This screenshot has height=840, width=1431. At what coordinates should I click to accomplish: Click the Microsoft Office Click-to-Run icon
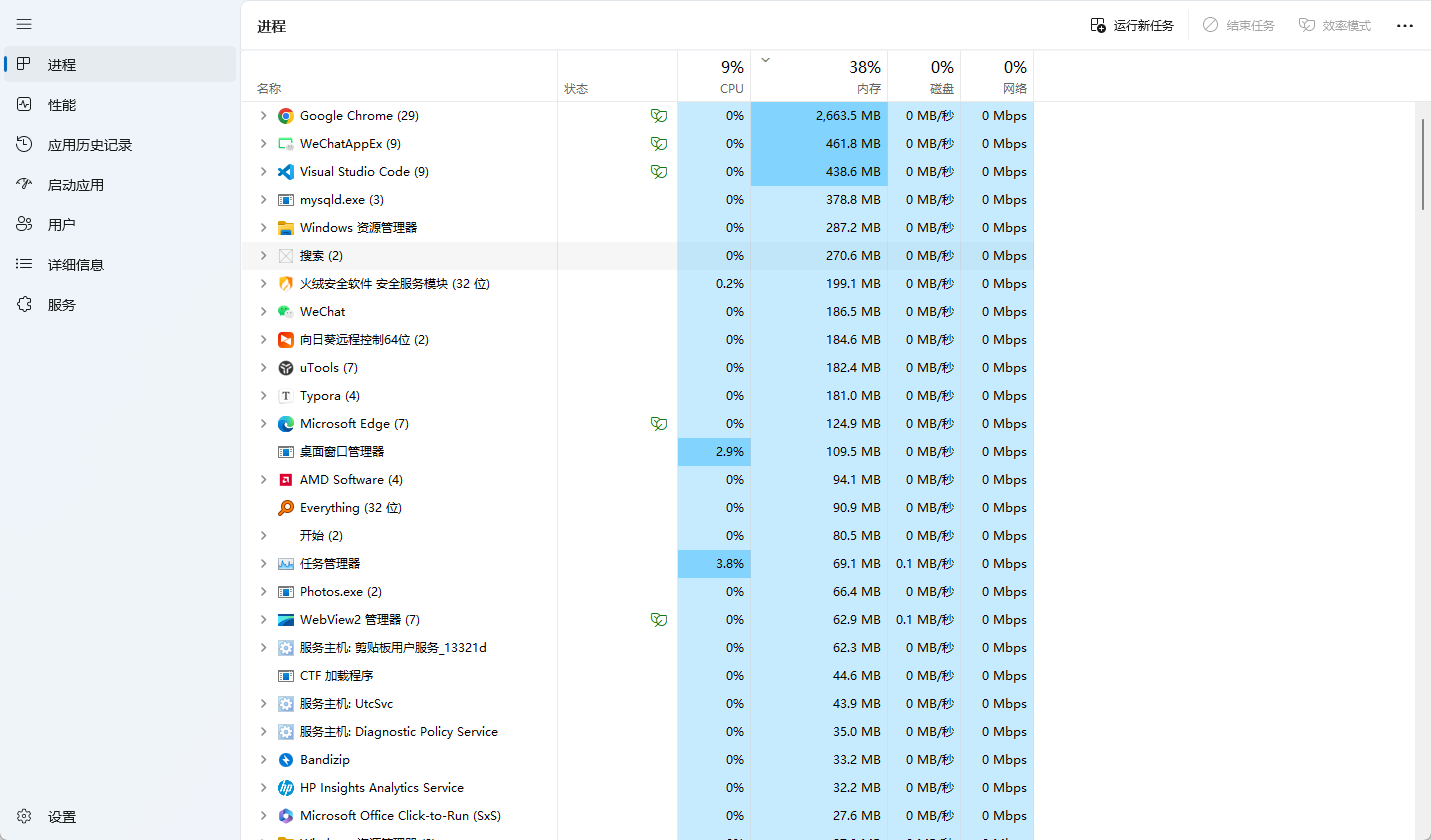tap(286, 816)
